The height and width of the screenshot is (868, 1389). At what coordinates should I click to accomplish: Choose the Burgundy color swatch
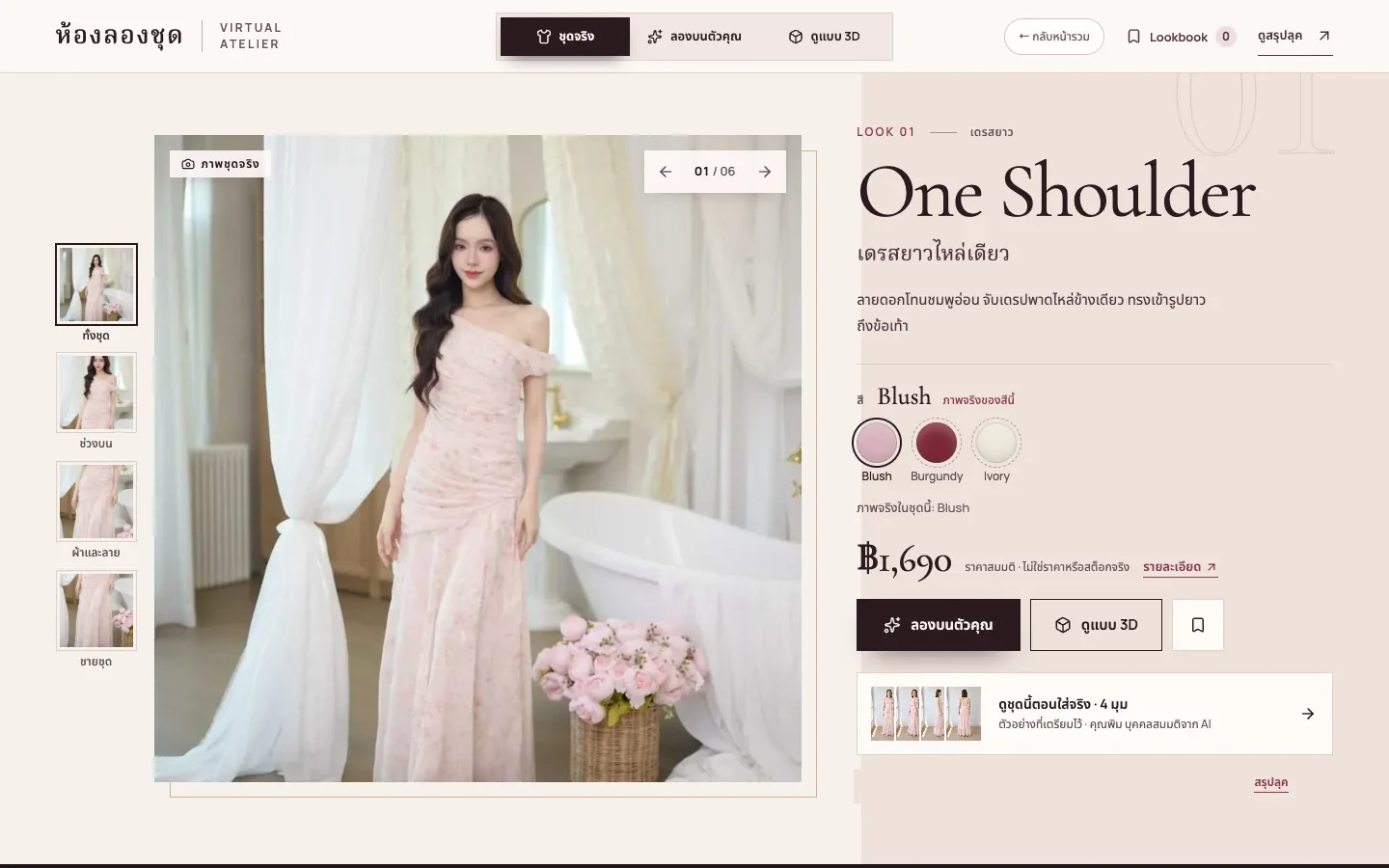(x=937, y=443)
